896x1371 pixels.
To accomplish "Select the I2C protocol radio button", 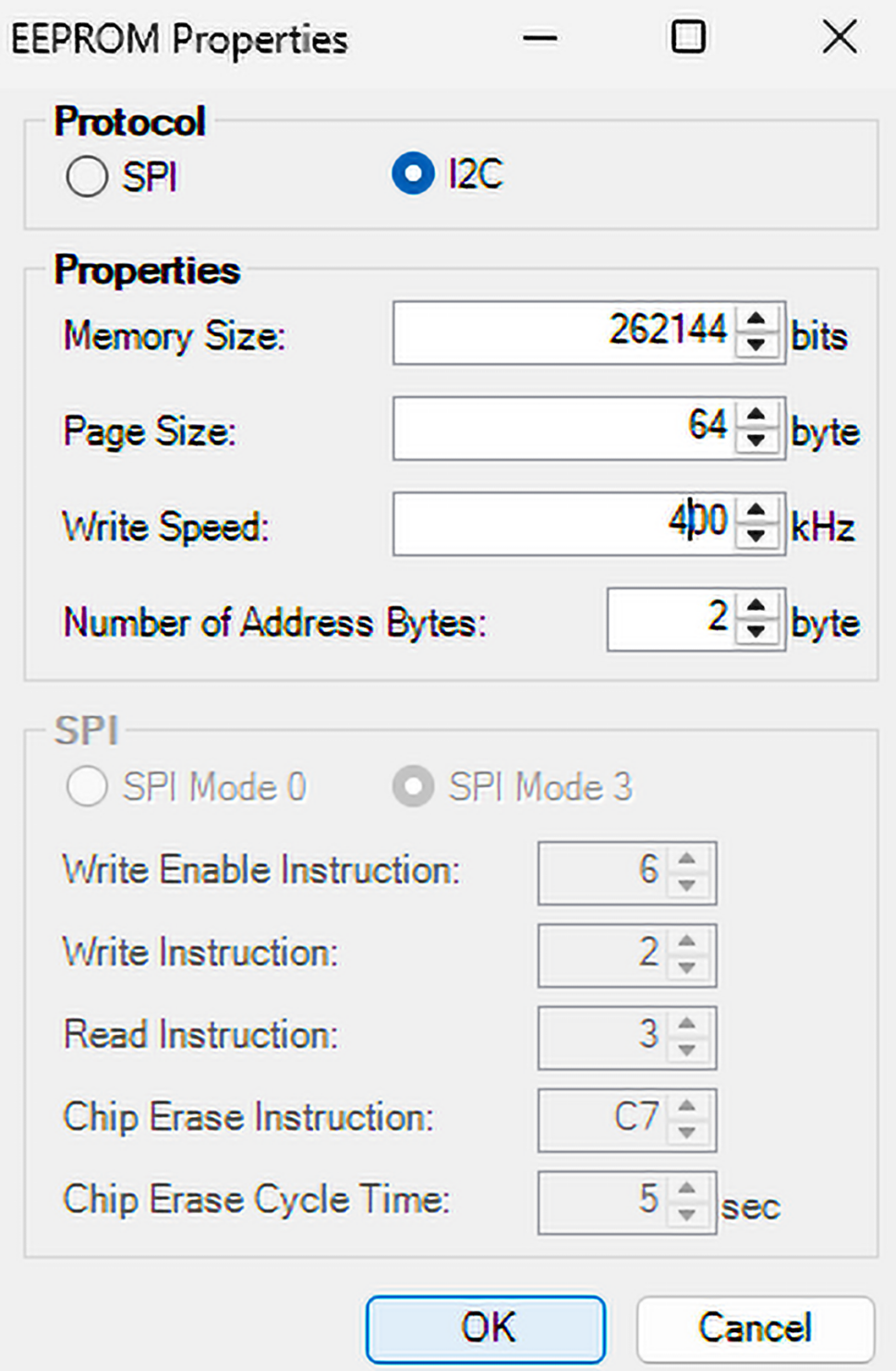I will click(413, 174).
